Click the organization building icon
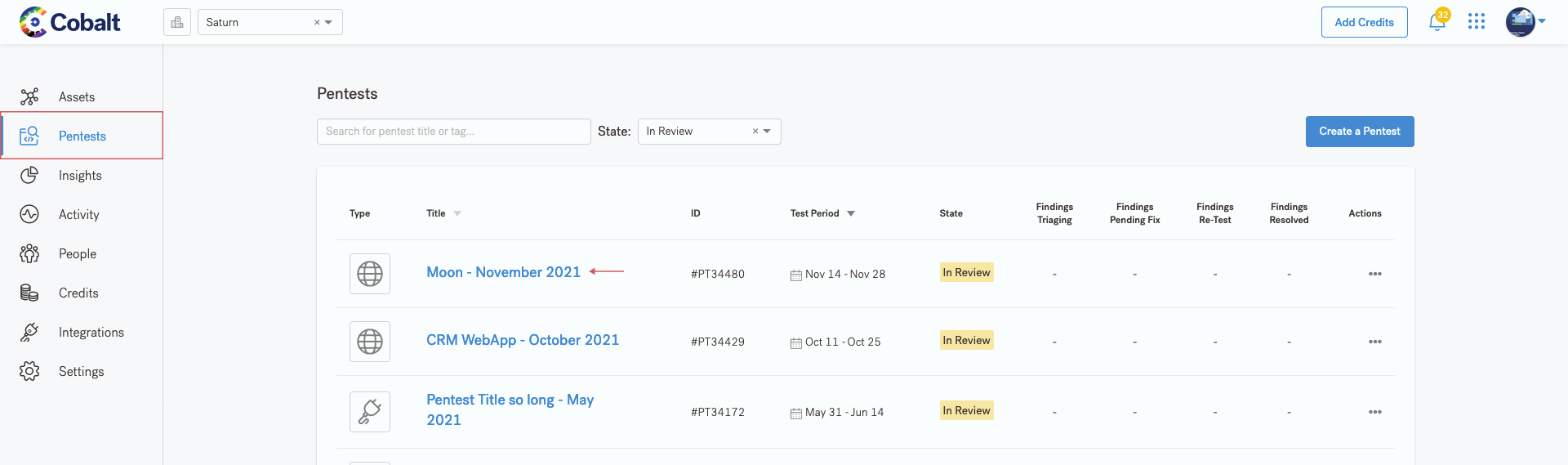Image resolution: width=1568 pixels, height=465 pixels. click(177, 22)
